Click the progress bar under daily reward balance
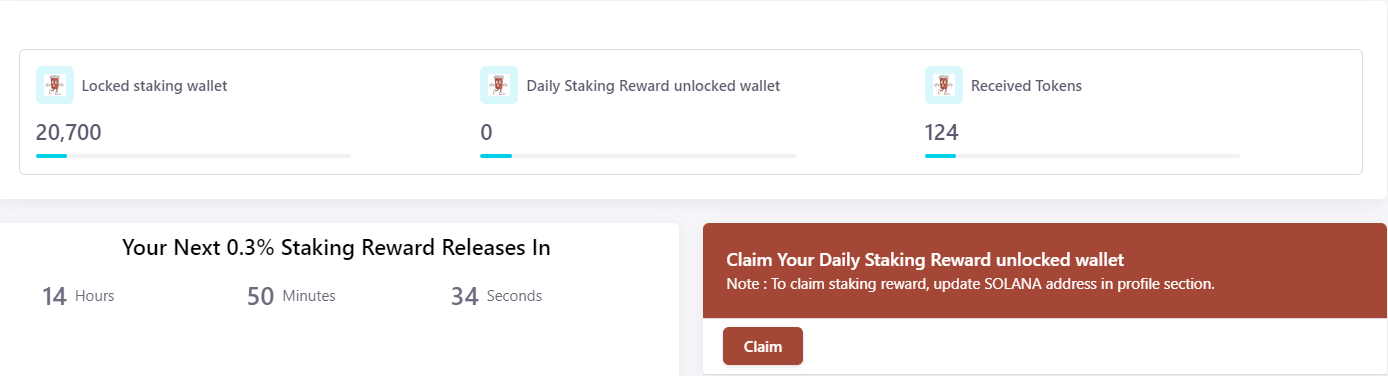This screenshot has width=1388, height=376. pyautogui.click(x=638, y=156)
